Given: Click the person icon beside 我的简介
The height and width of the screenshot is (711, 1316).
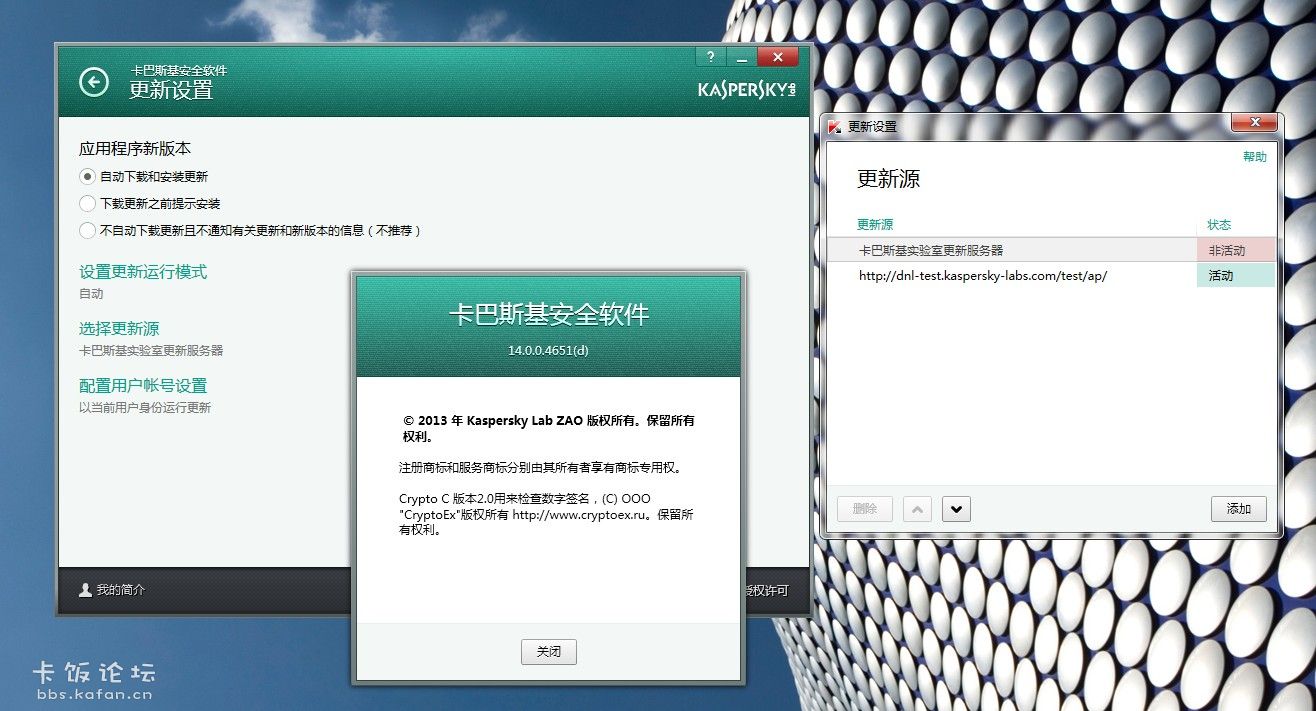Looking at the screenshot, I should coord(85,590).
